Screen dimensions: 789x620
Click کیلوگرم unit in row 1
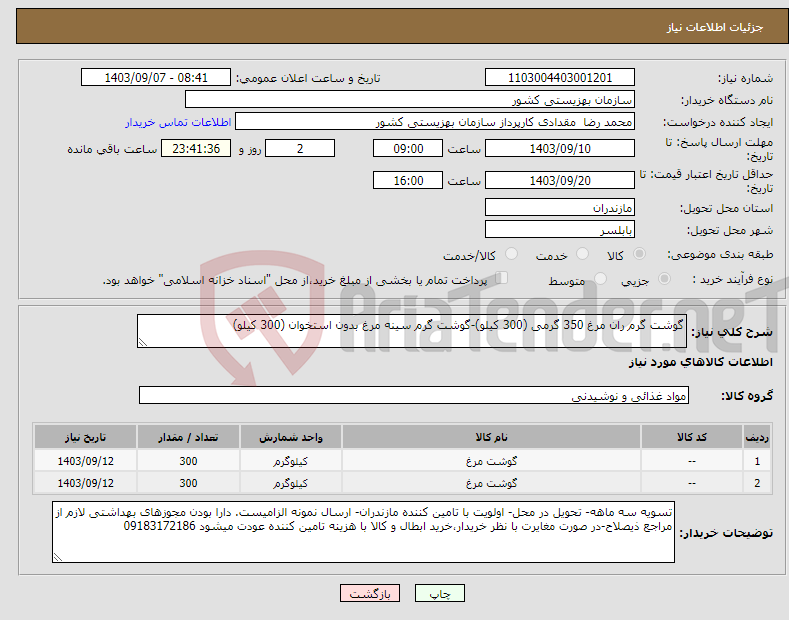click(x=290, y=461)
